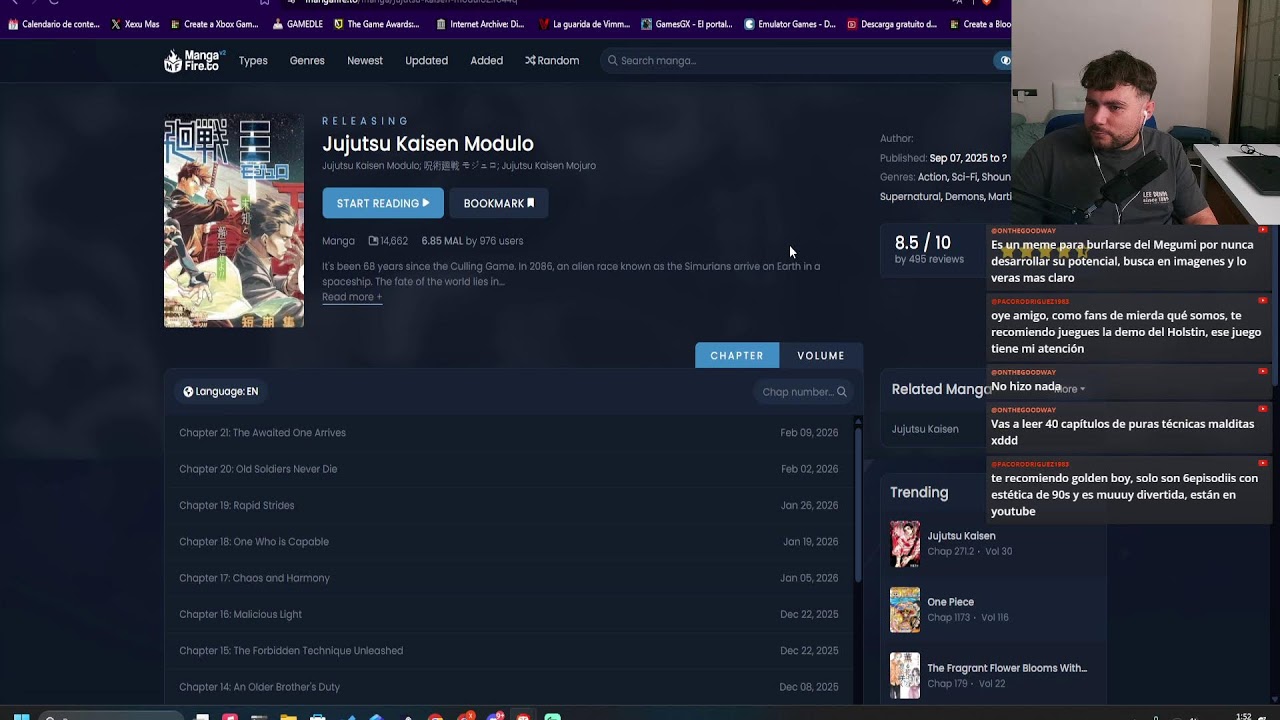Switch to the VOLUME tab
The width and height of the screenshot is (1280, 720).
click(821, 356)
